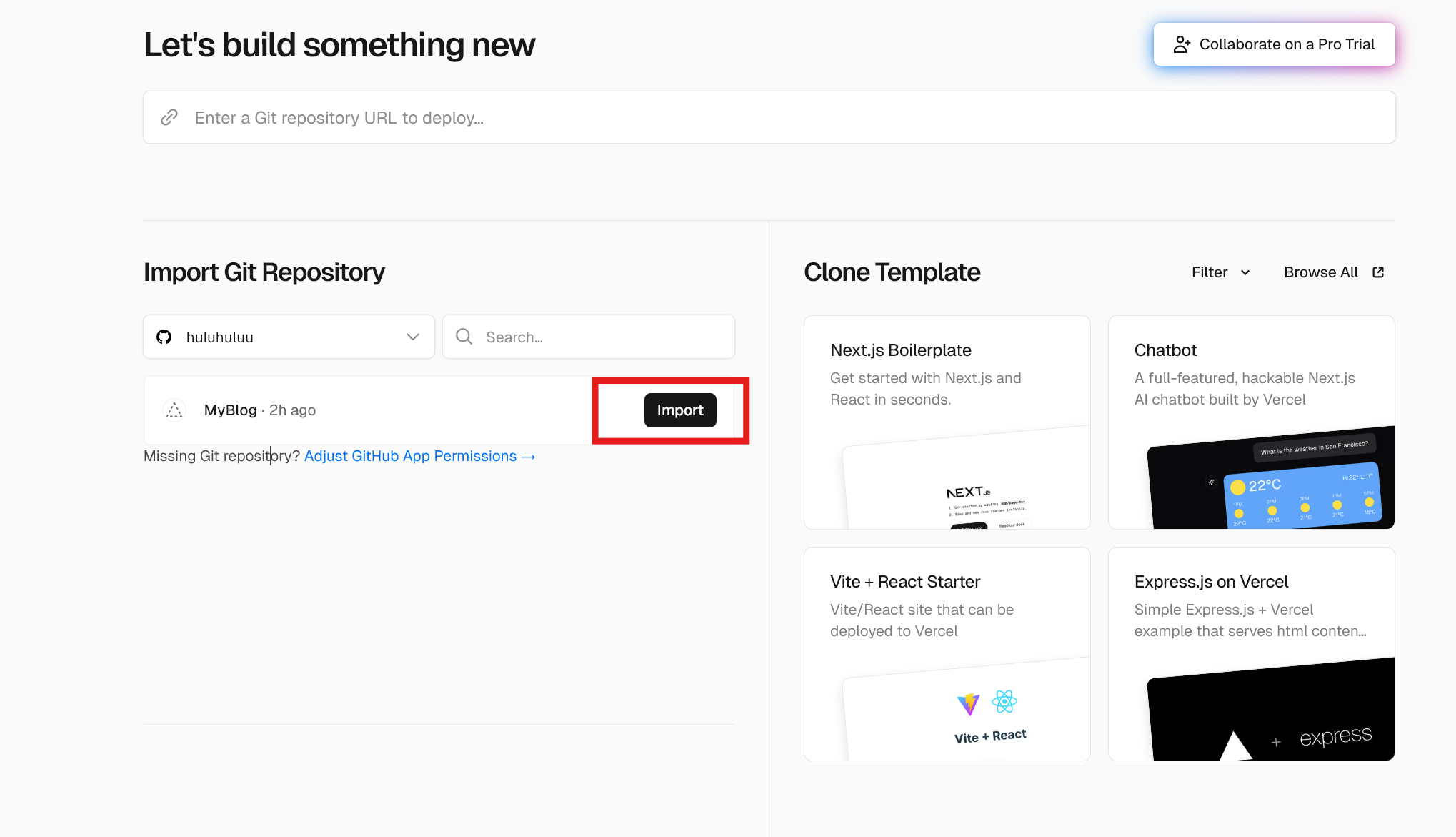Screen dimensions: 1456x837
Task: Select the Next.js Boilerplate template card
Action: (947, 422)
